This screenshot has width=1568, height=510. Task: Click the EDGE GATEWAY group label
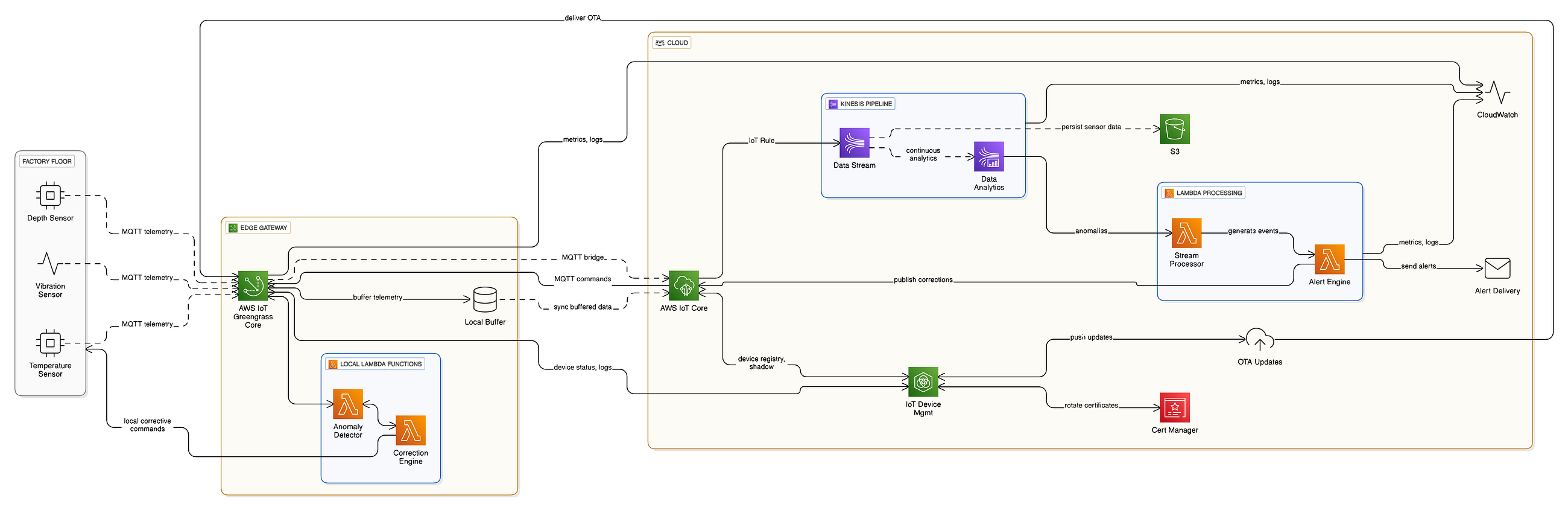coord(259,228)
